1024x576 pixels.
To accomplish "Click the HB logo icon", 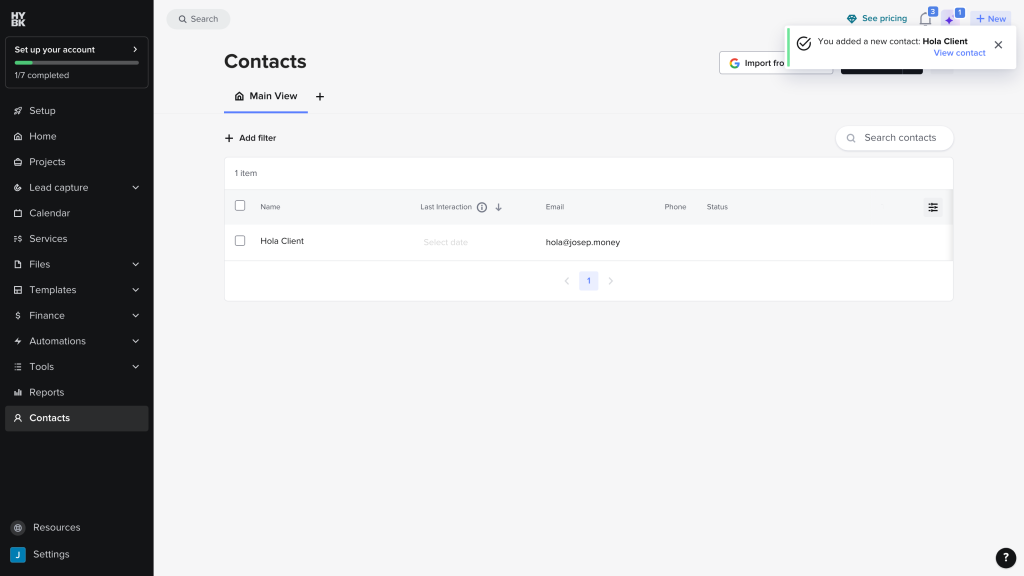I will click(x=18, y=19).
